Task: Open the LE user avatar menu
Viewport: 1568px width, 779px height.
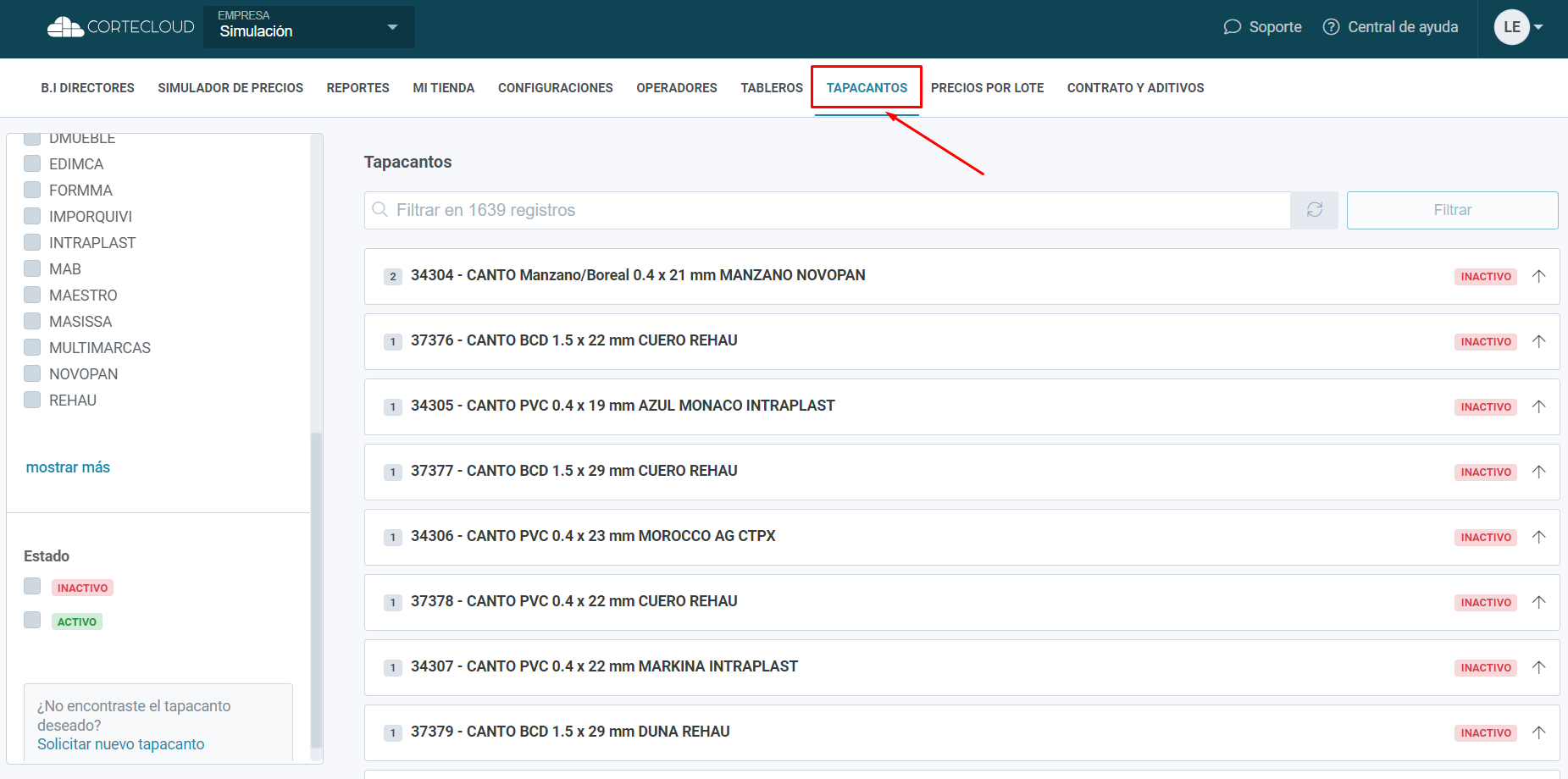Action: coord(1518,27)
